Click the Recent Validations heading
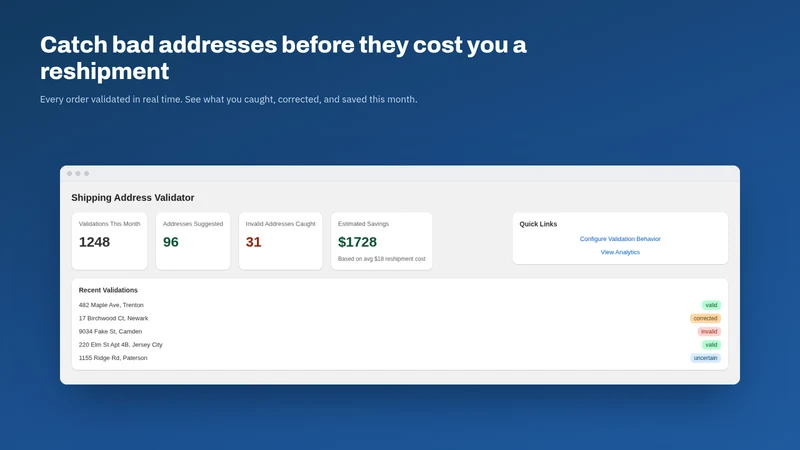Image resolution: width=800 pixels, height=450 pixels. click(x=108, y=290)
